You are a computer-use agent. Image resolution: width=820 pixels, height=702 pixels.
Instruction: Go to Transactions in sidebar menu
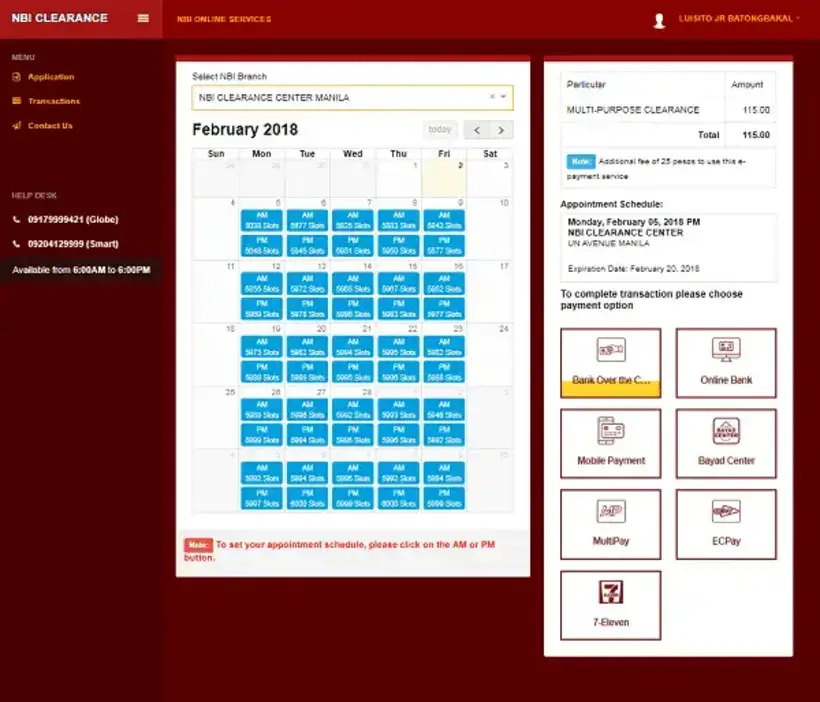point(53,101)
